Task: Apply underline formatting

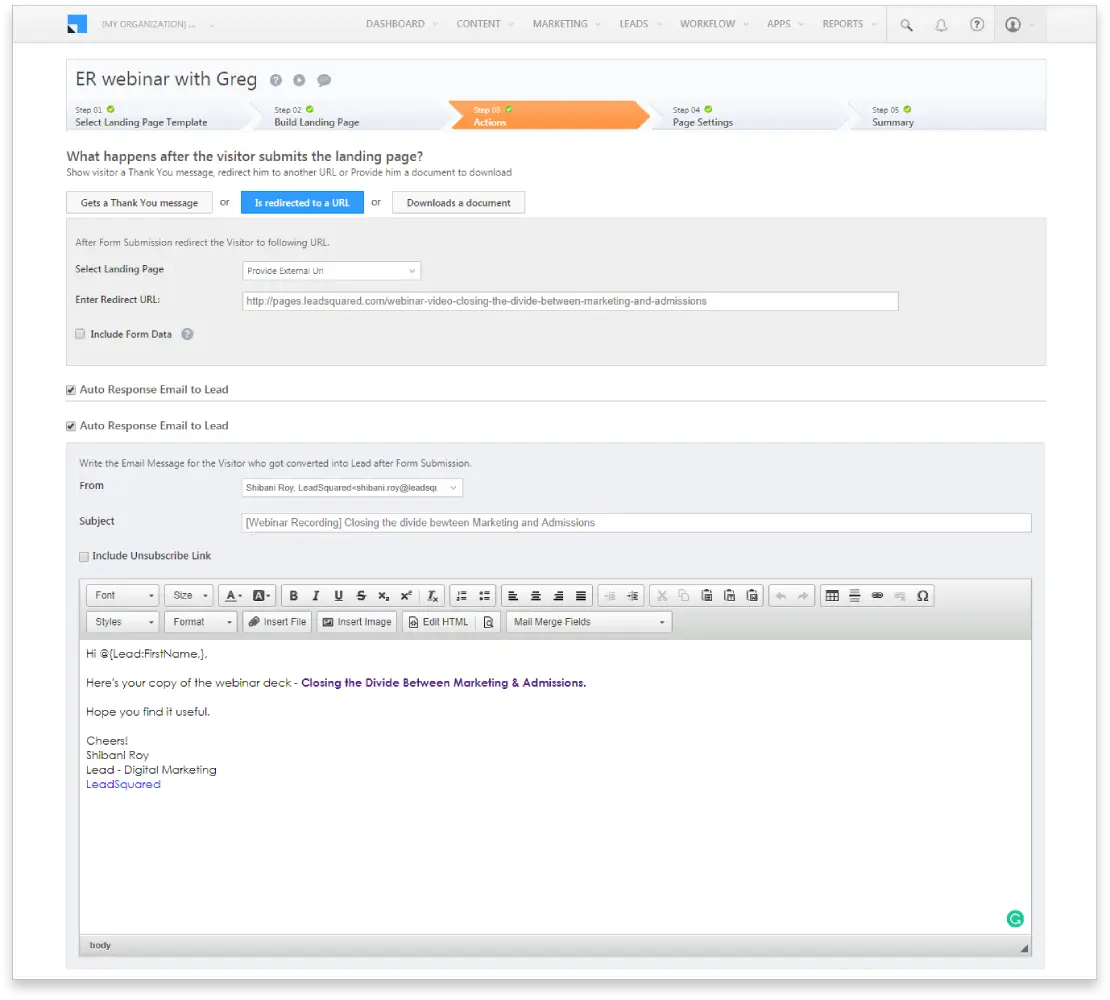Action: tap(338, 596)
